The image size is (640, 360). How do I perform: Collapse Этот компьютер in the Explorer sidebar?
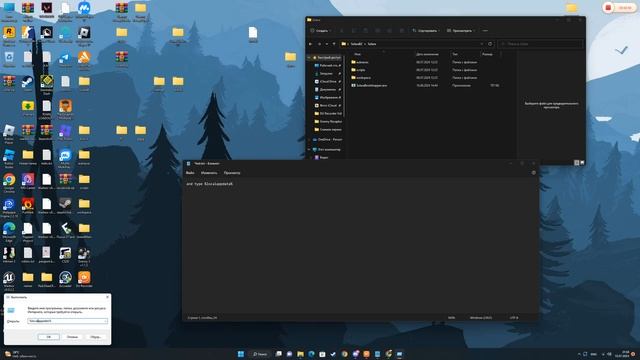click(x=309, y=149)
